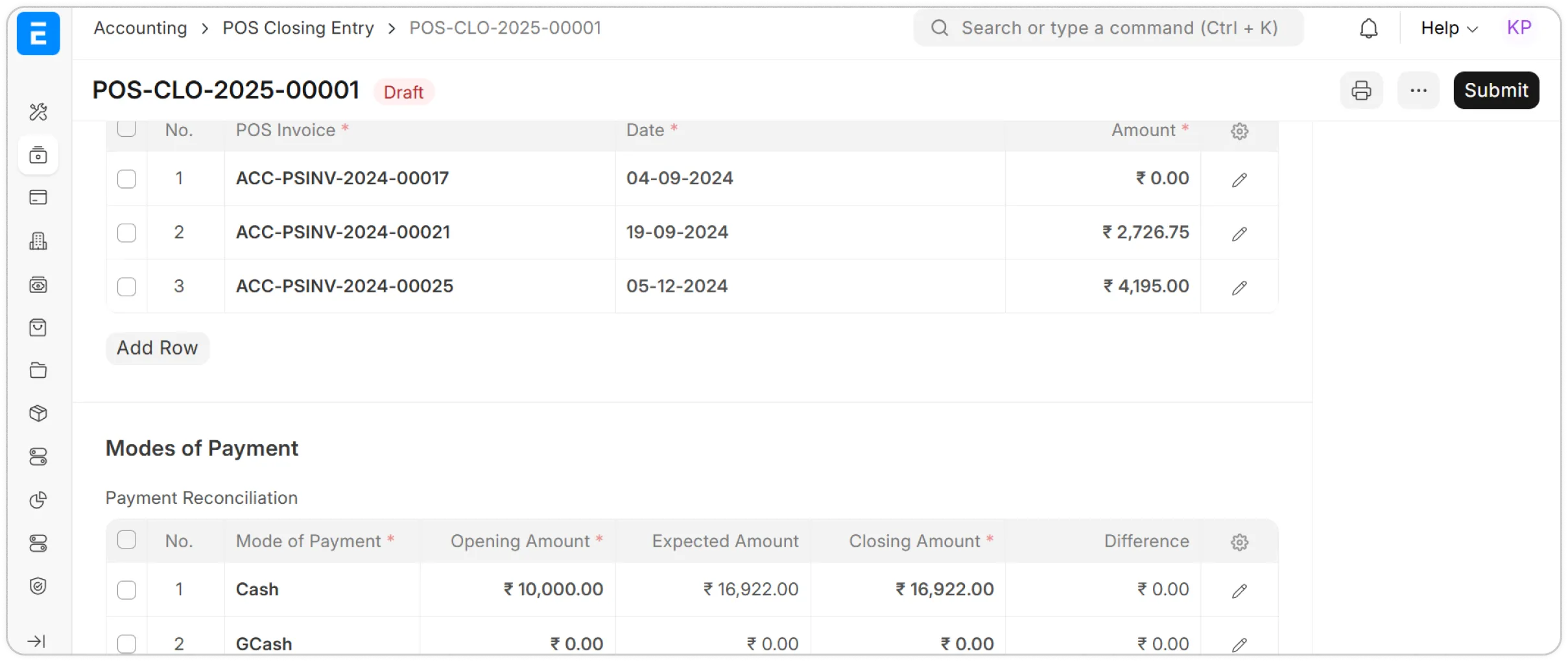Check the Cash payment row

126,590
